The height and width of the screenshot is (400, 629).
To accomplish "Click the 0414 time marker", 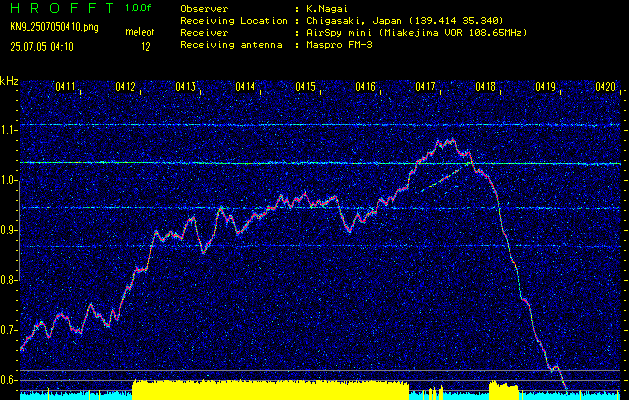I will tap(246, 86).
